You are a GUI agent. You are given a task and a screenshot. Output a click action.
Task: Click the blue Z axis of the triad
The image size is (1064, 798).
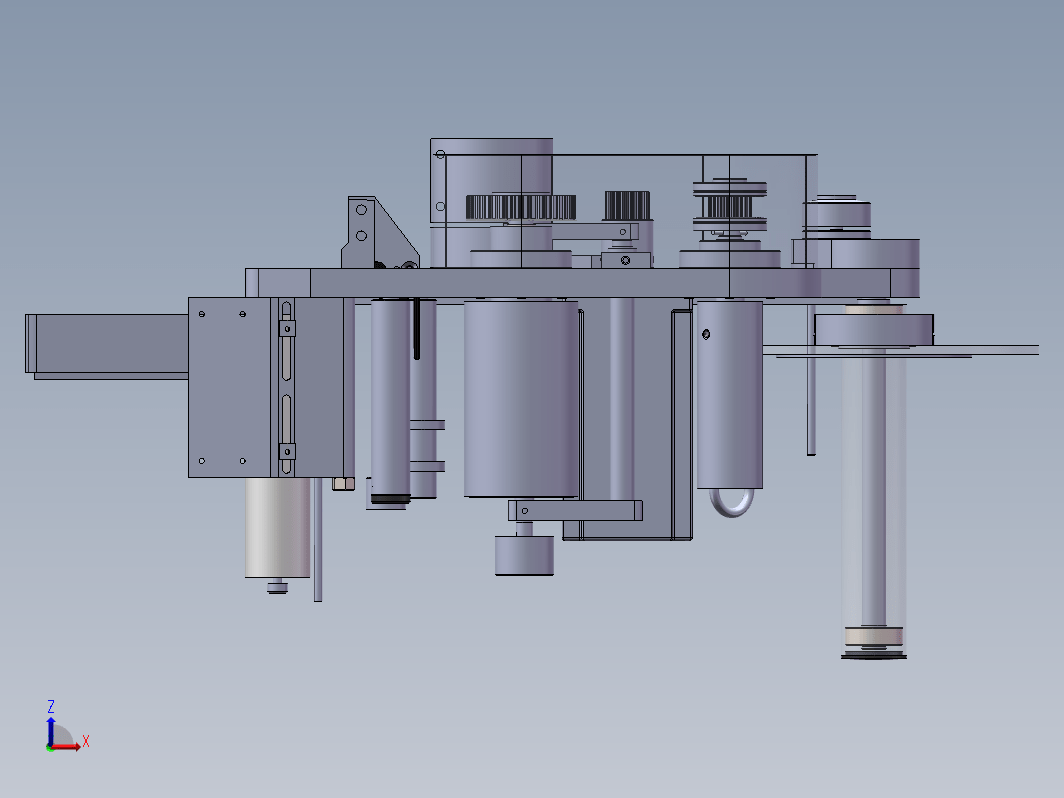coord(51,732)
